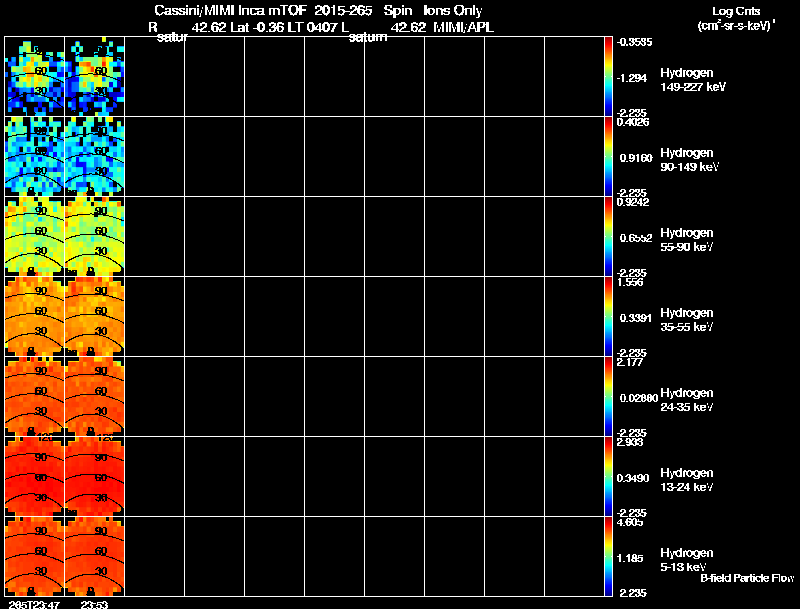800x609 pixels.
Task: Click the "0.02880" color scale value
Action: pyautogui.click(x=639, y=398)
